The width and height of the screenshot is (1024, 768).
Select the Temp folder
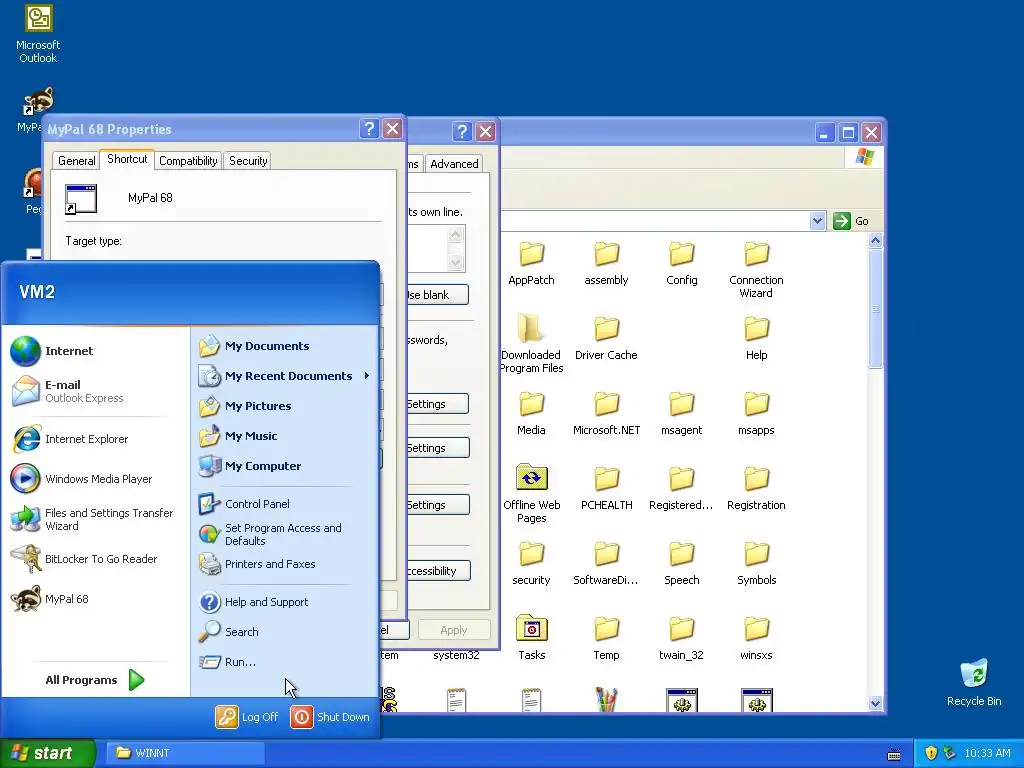pyautogui.click(x=606, y=639)
